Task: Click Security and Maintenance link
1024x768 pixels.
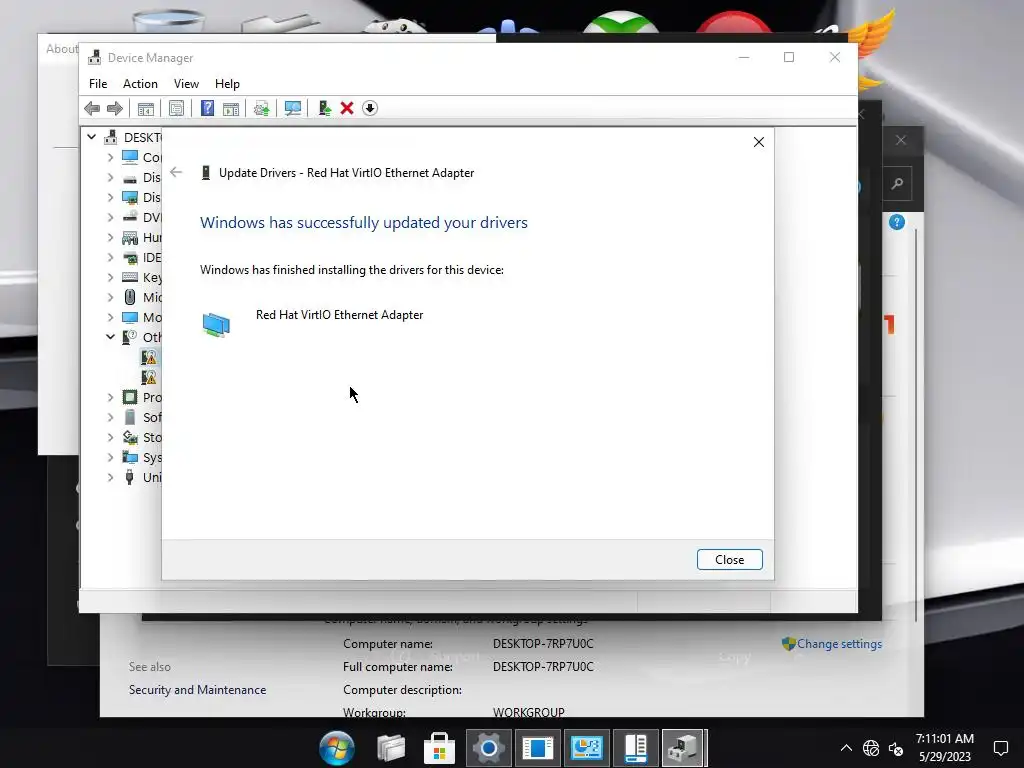Action: (x=197, y=690)
